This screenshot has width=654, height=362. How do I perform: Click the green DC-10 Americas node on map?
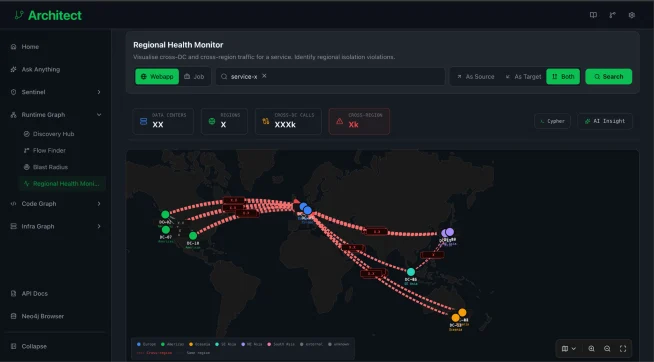[x=193, y=236]
